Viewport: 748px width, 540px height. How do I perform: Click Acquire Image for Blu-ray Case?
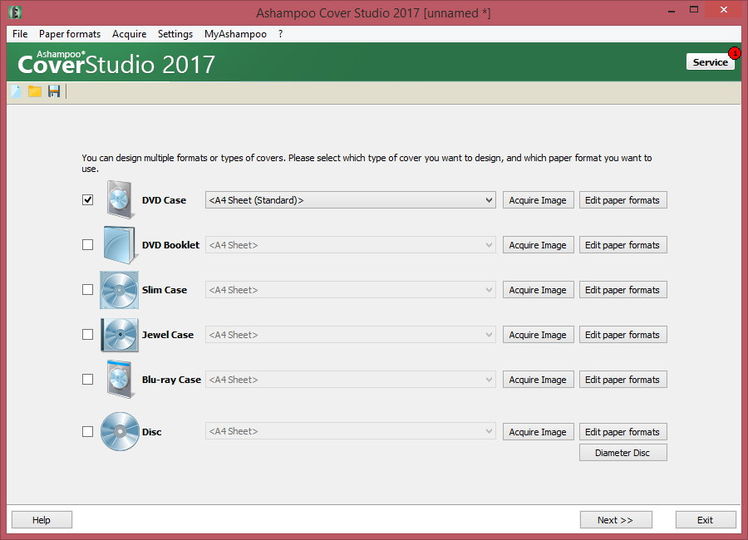[538, 379]
